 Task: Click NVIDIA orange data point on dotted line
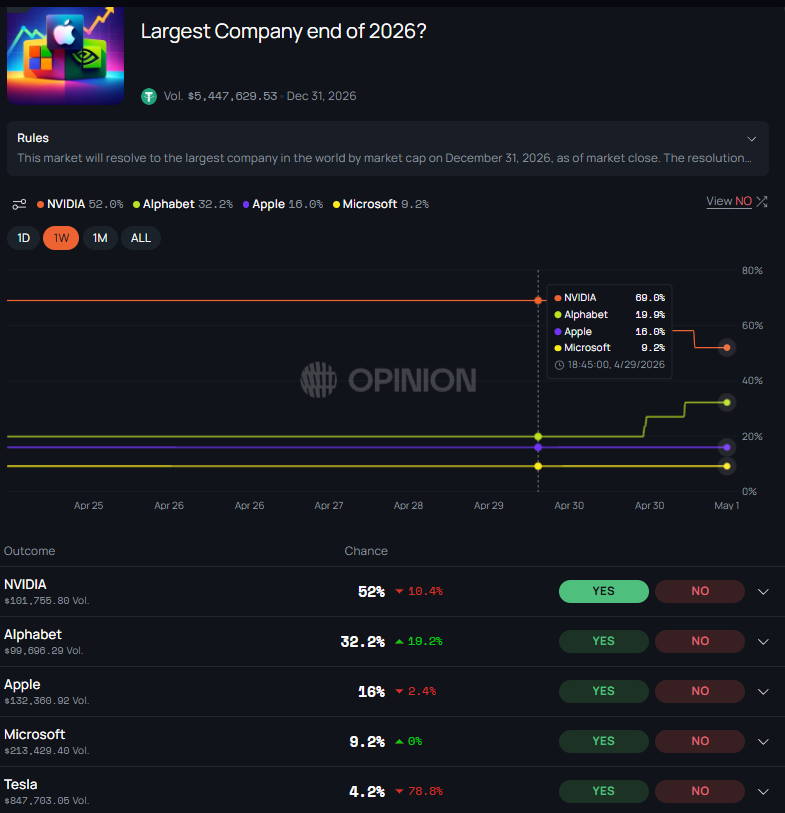[538, 300]
